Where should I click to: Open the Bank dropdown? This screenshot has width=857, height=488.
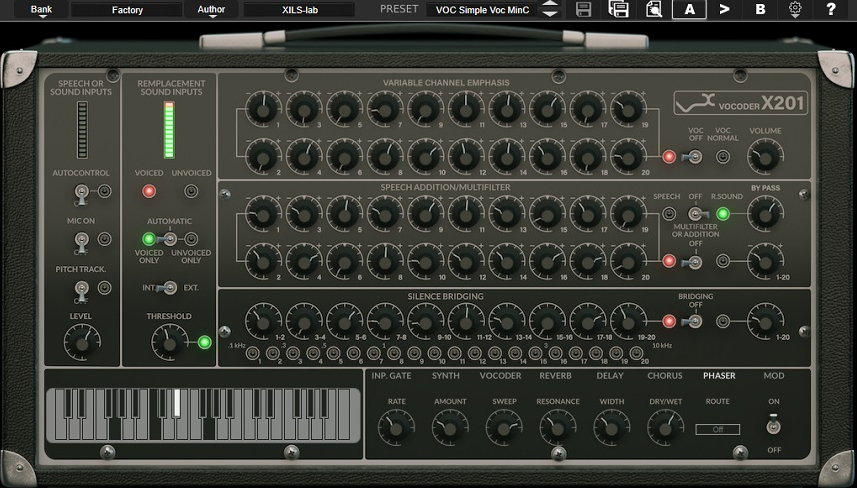tap(42, 10)
